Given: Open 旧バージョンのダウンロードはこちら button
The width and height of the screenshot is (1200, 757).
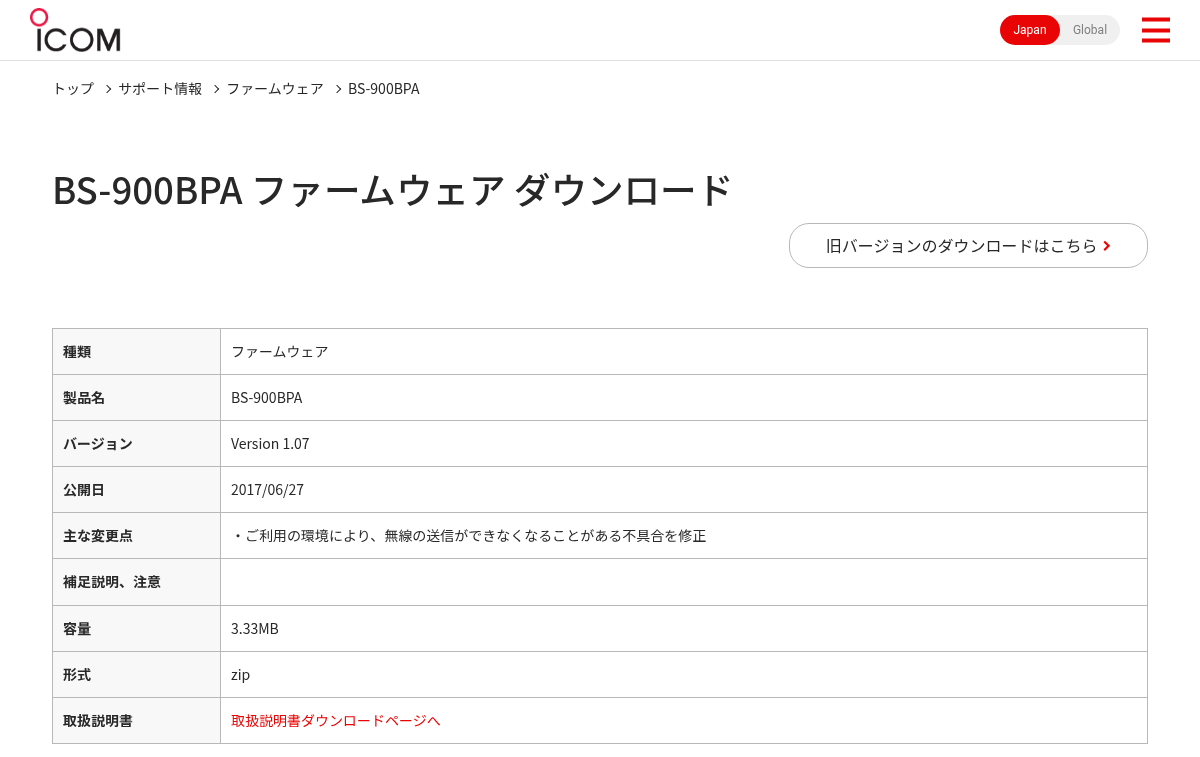Looking at the screenshot, I should click(968, 245).
